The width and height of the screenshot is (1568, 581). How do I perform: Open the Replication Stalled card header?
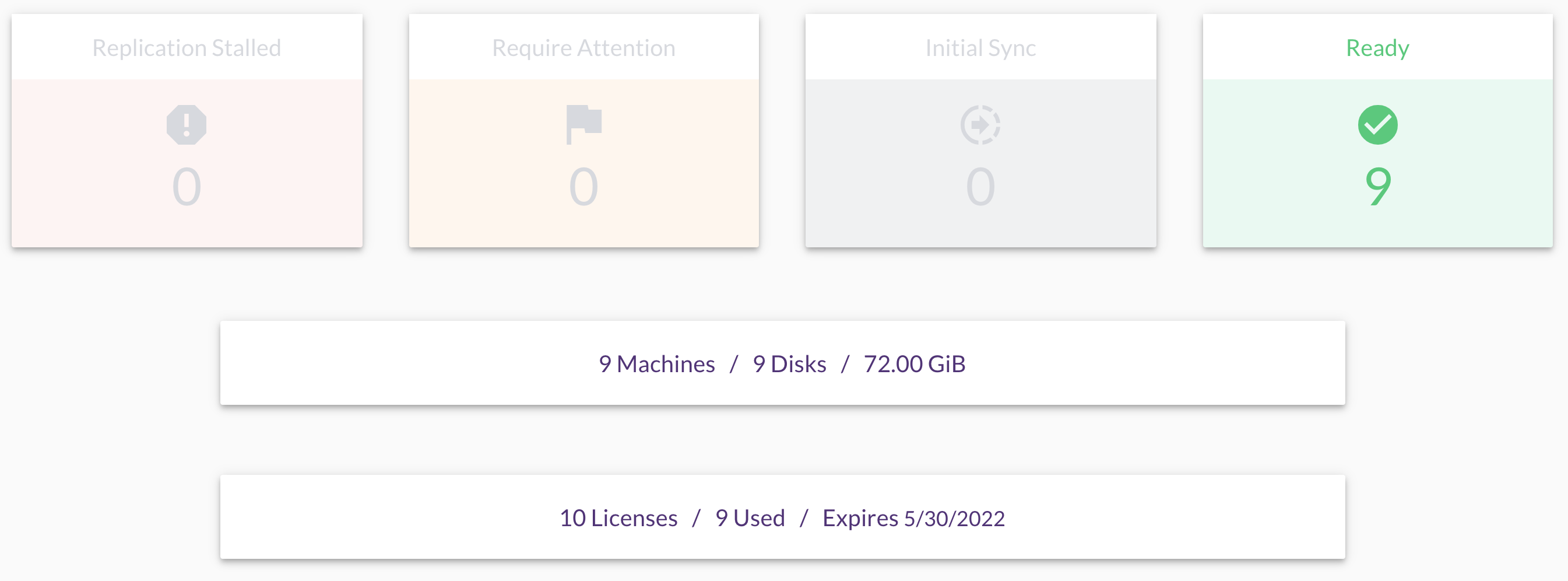187,47
